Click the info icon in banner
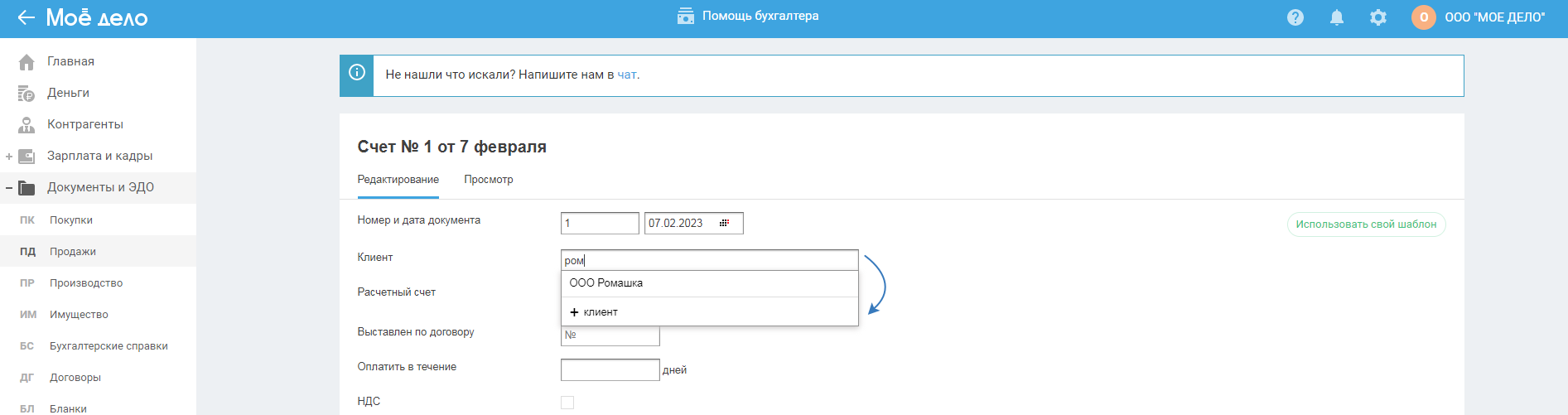Viewport: 1568px width, 415px height. tap(357, 73)
